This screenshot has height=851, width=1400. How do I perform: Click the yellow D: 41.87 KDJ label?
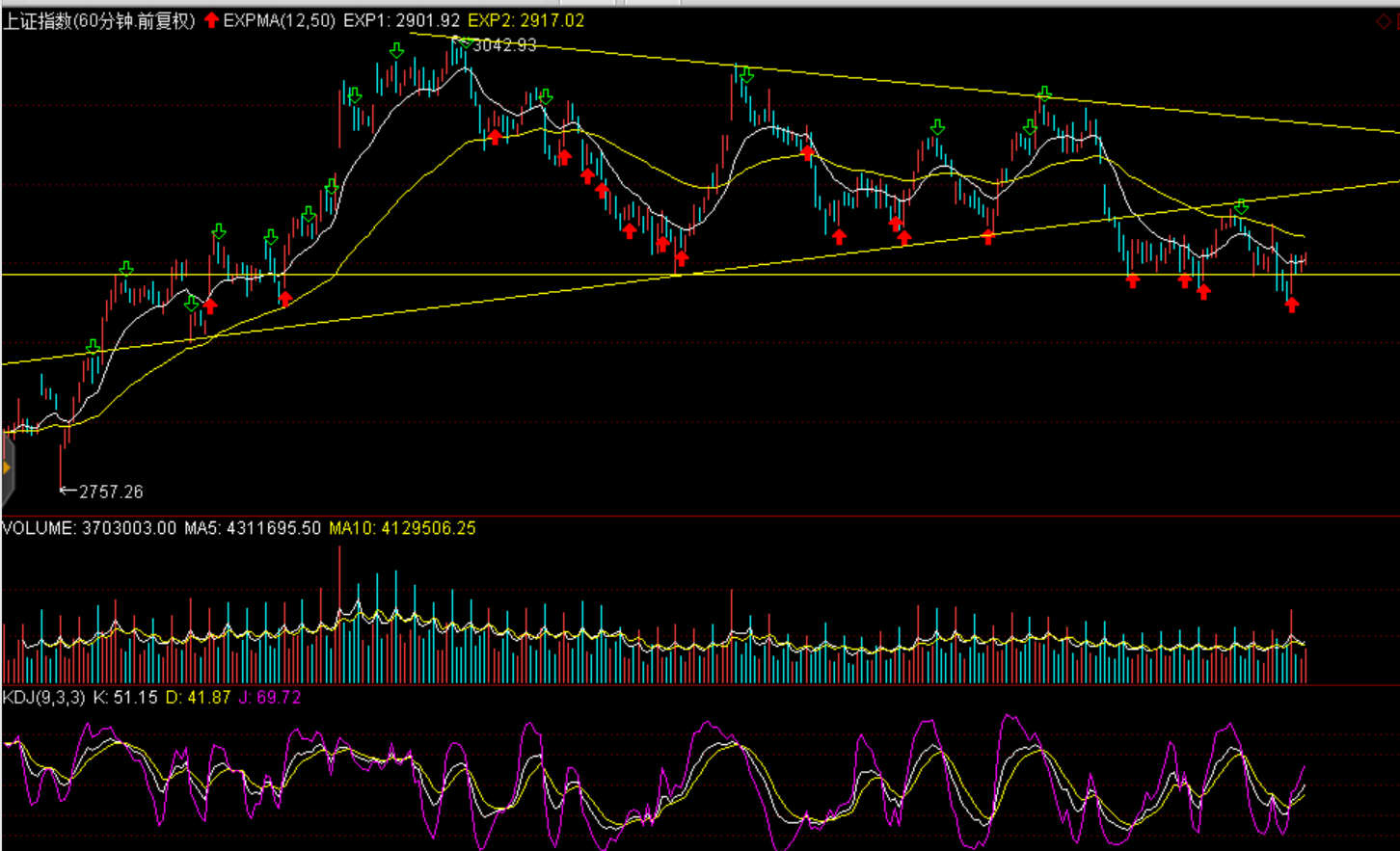(x=198, y=697)
